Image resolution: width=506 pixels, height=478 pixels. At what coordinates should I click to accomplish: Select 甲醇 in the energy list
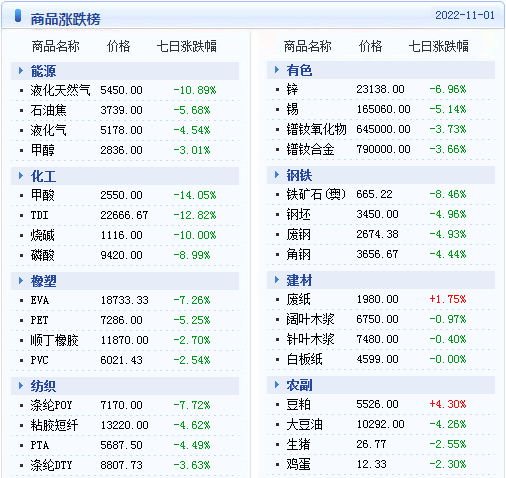[x=42, y=150]
